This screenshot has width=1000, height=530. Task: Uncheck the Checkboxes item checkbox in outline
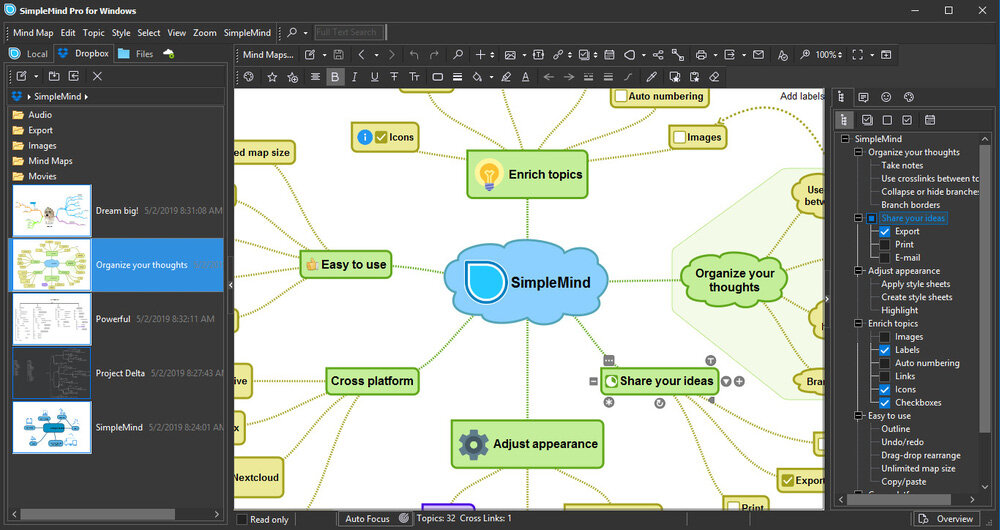pos(885,402)
